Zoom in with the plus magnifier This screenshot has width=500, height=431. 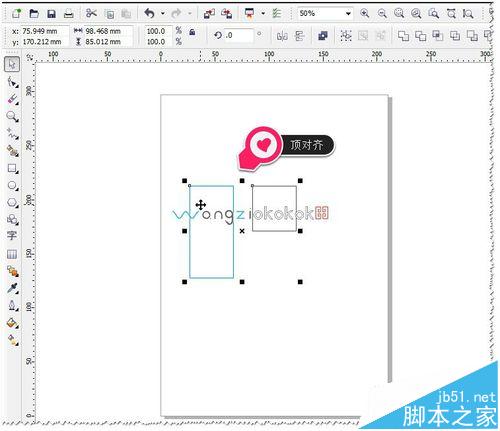tap(365, 14)
